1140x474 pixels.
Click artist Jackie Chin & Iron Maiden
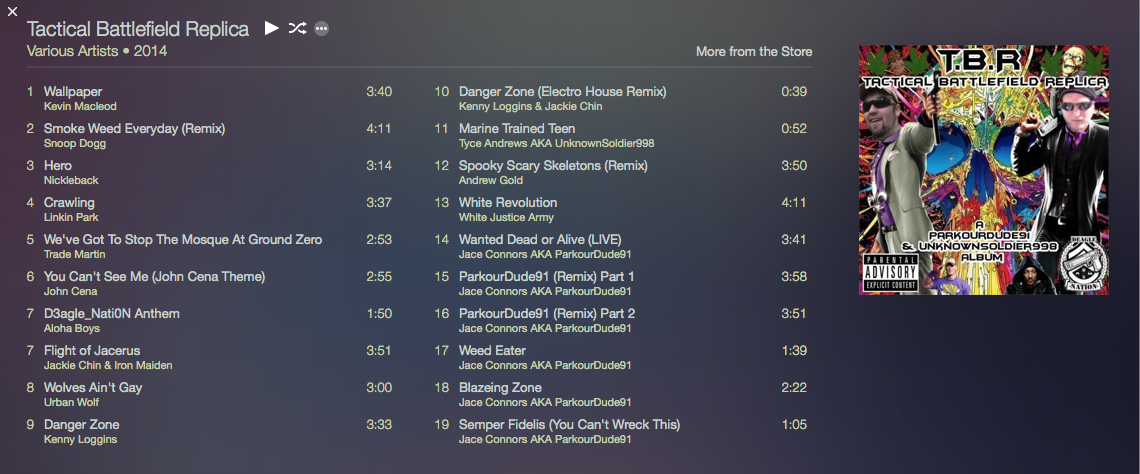click(108, 366)
